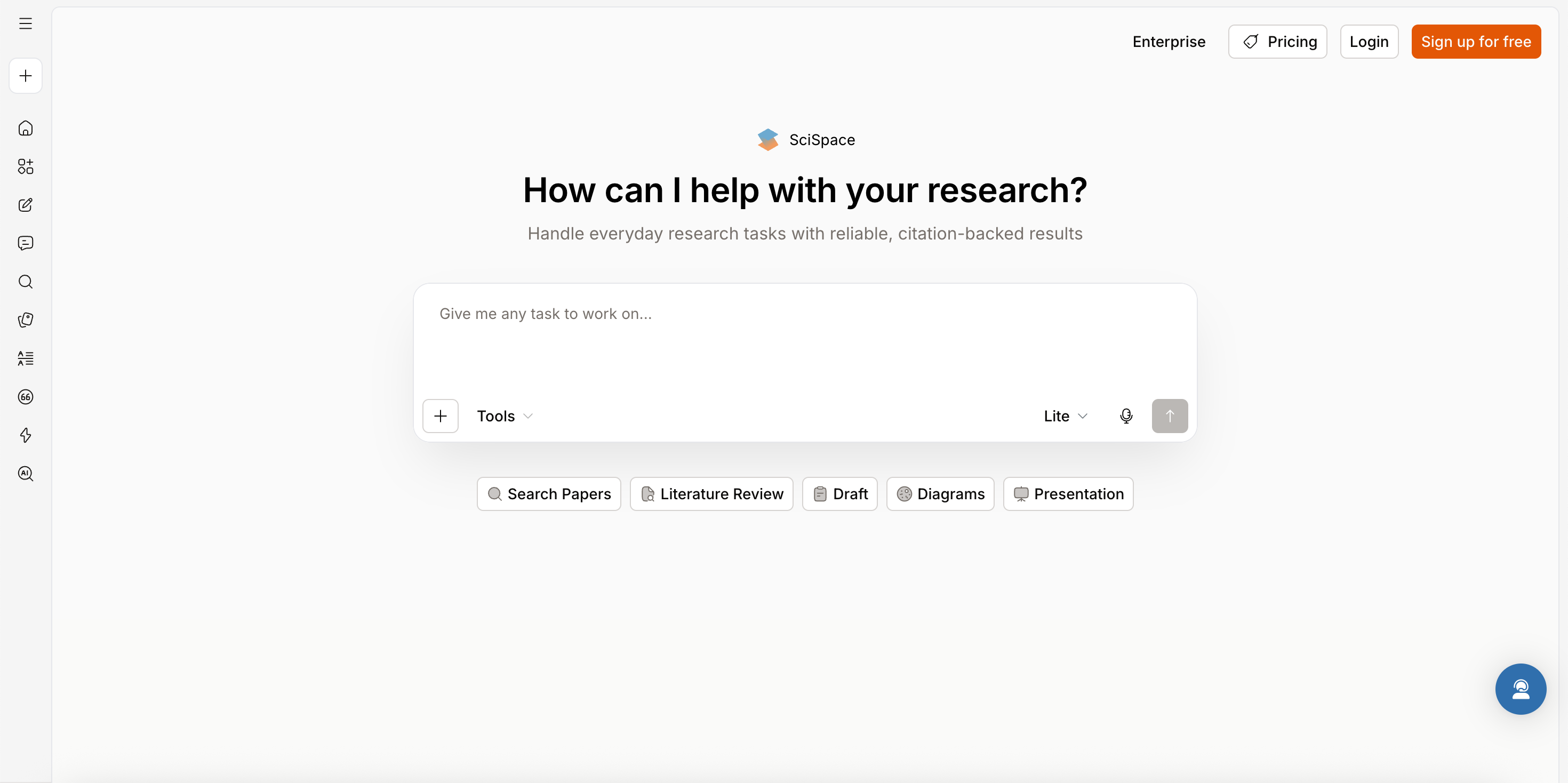Open the citation quote icon in sidebar
The width and height of the screenshot is (1568, 783).
pyautogui.click(x=26, y=397)
